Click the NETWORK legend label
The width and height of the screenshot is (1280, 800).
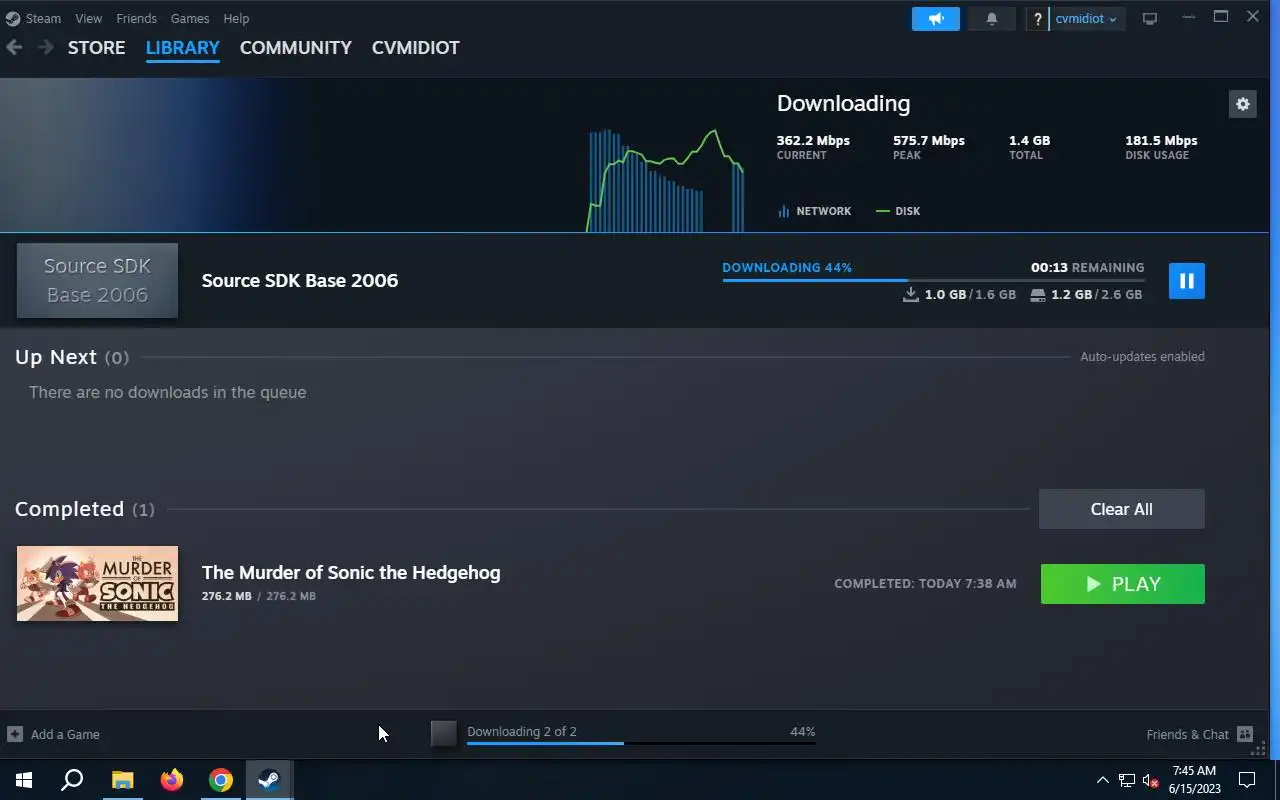click(814, 211)
